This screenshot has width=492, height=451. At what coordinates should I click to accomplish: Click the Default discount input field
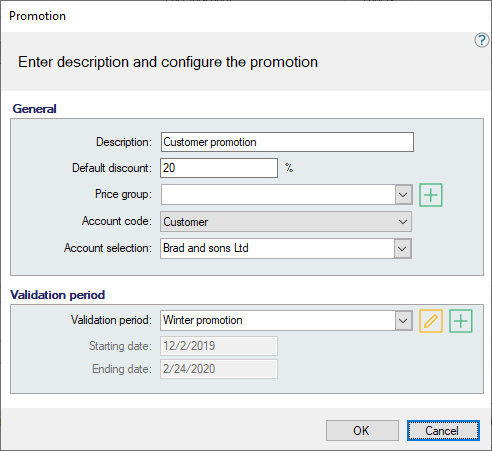click(219, 168)
